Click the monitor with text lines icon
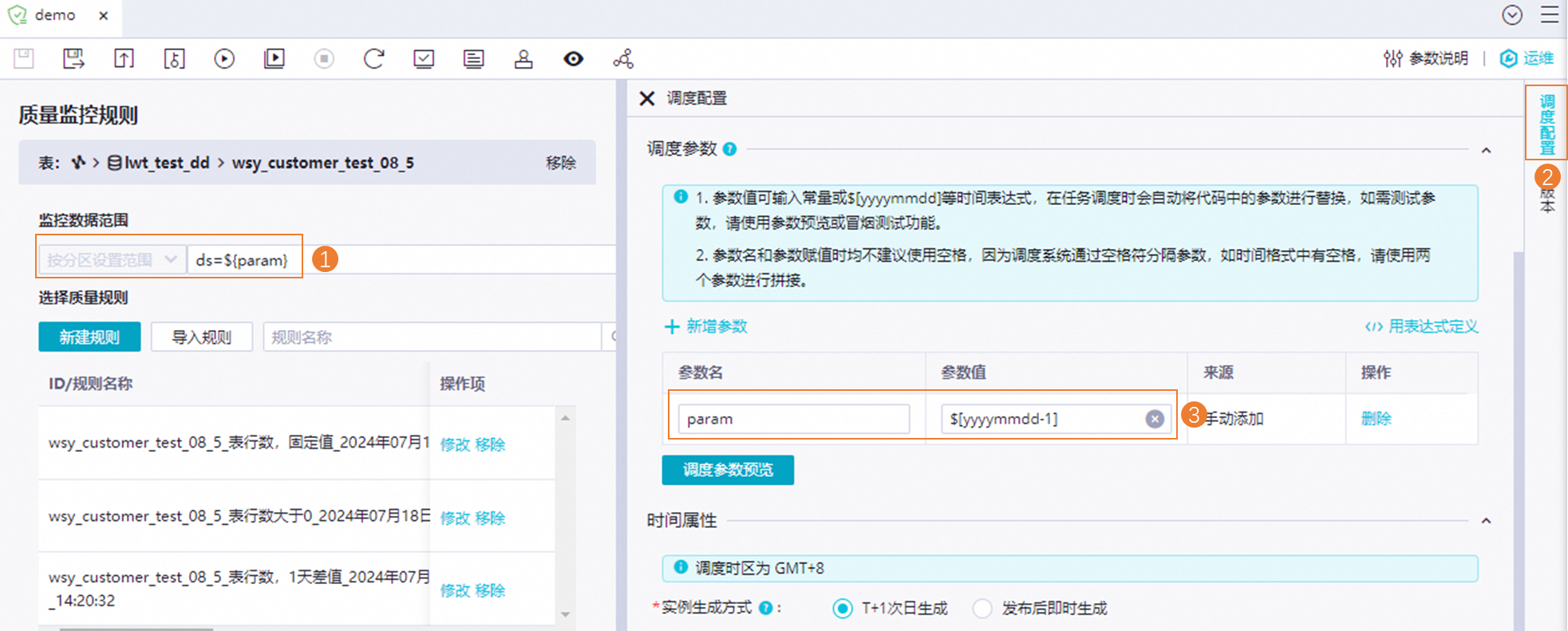 473,58
